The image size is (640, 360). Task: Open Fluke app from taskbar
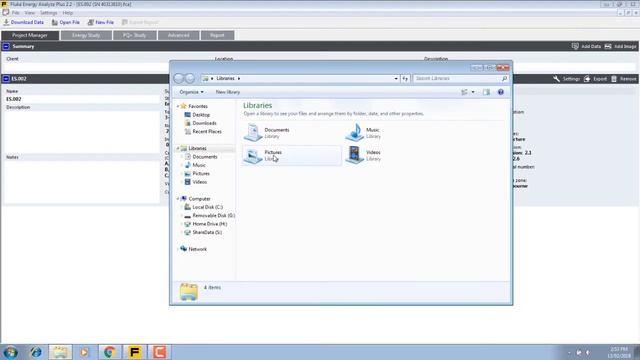(134, 352)
